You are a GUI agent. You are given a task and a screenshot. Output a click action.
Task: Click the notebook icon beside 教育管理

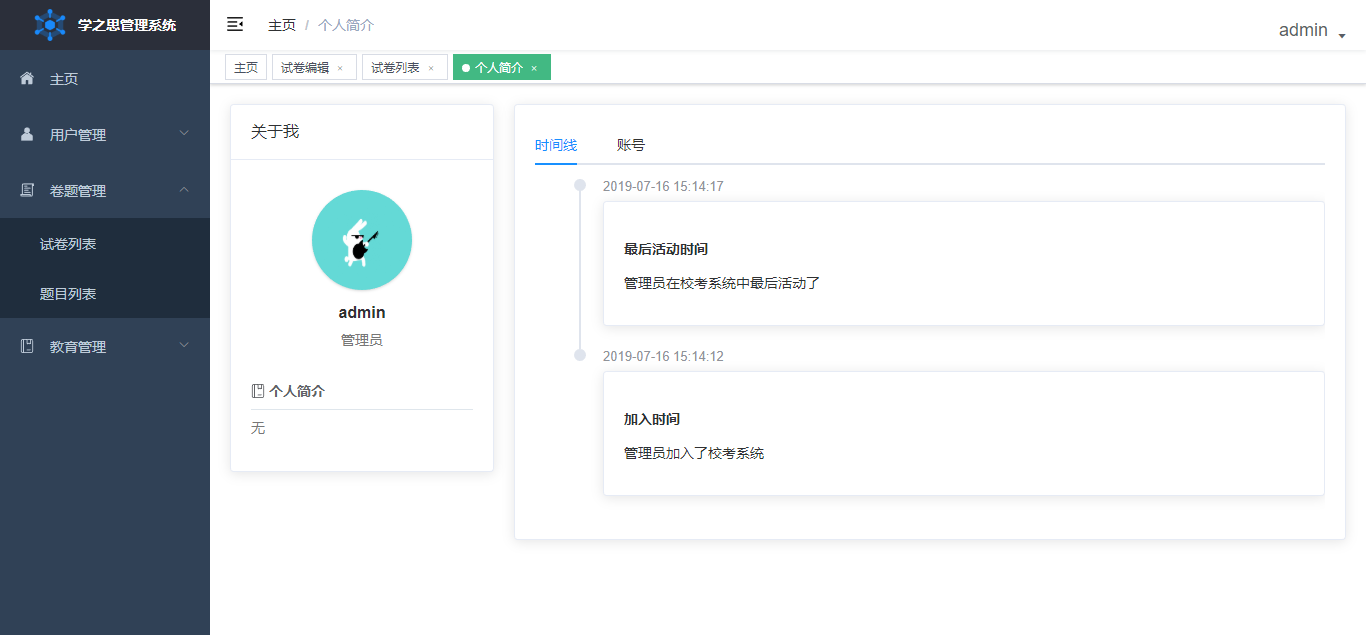coord(27,346)
